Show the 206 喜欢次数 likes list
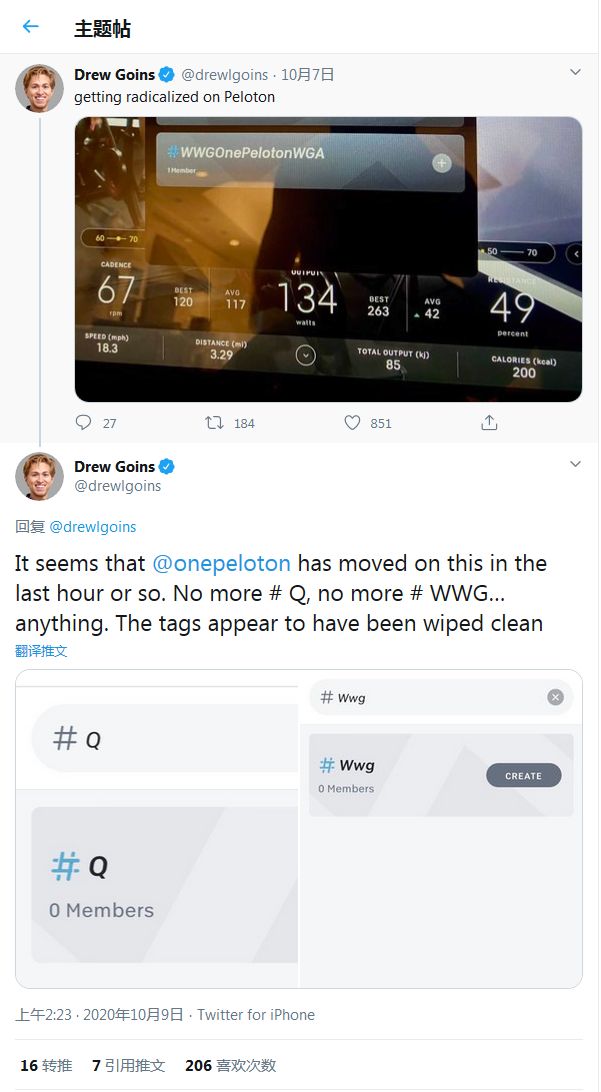The image size is (601, 1092). click(230, 1066)
